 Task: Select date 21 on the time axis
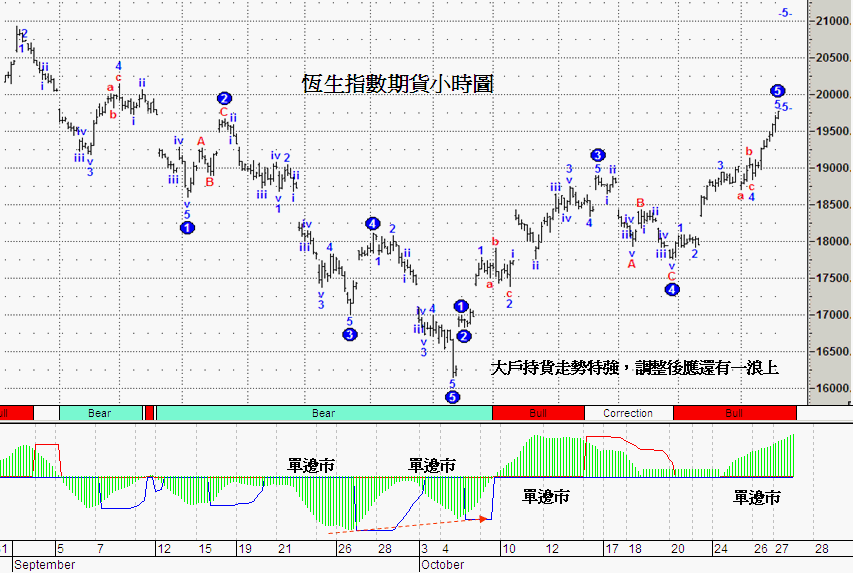pyautogui.click(x=285, y=549)
